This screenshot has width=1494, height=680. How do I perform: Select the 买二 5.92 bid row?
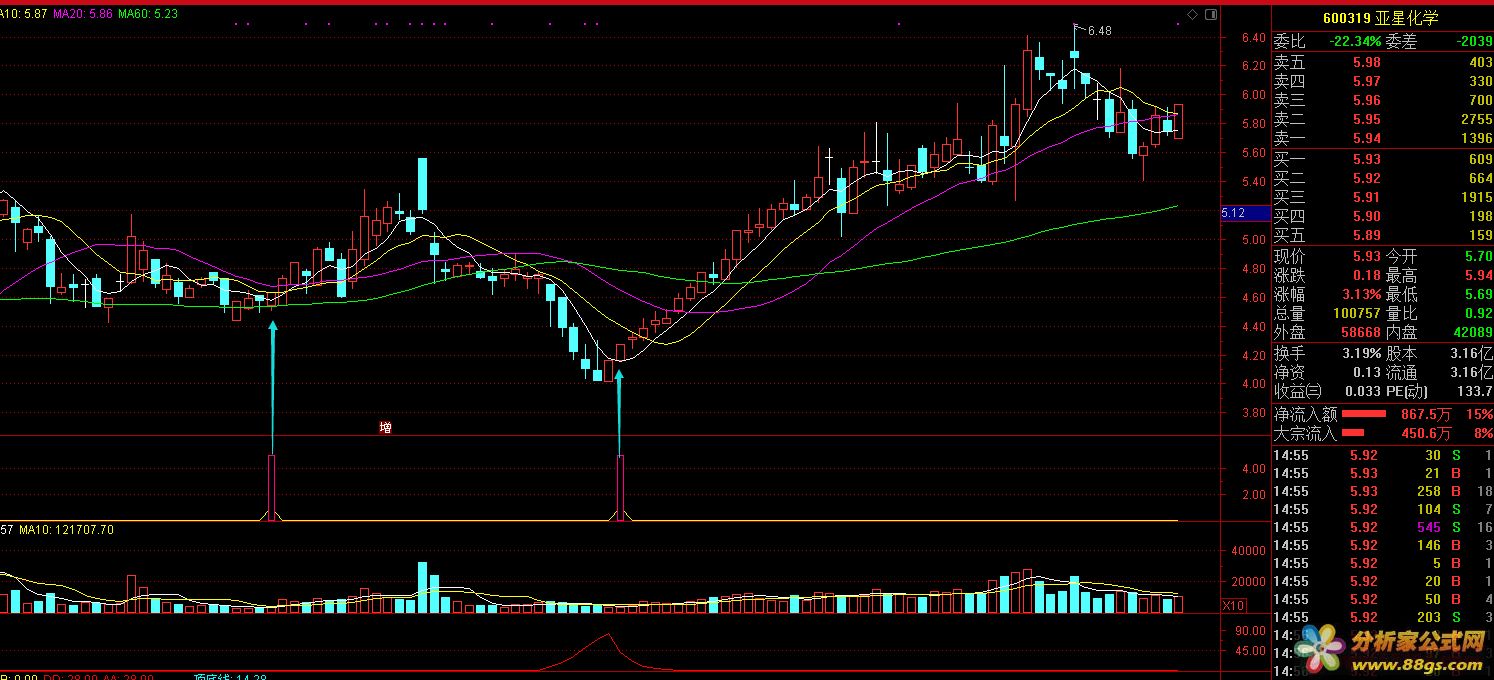1383,178
